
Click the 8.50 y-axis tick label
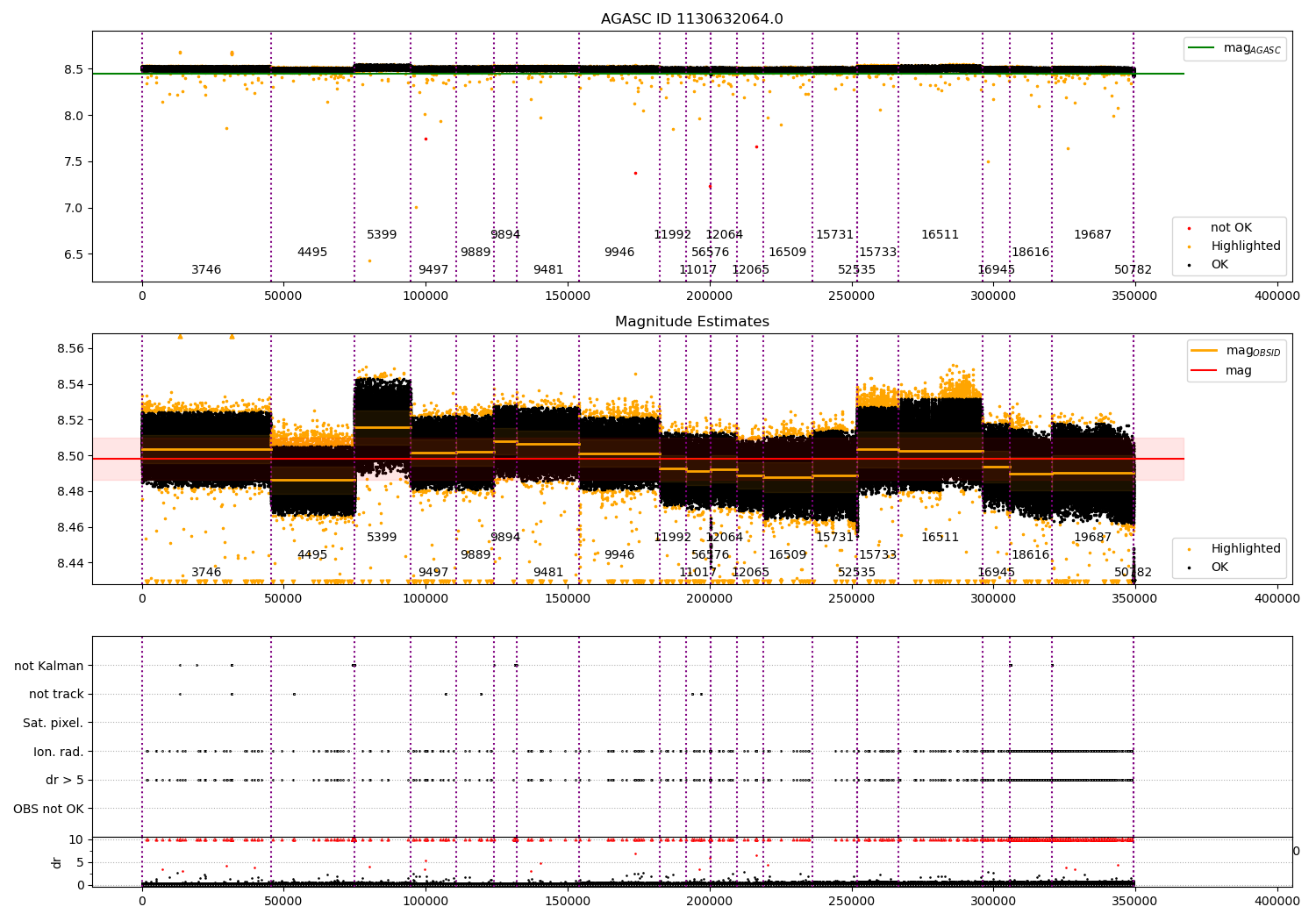[x=69, y=456]
